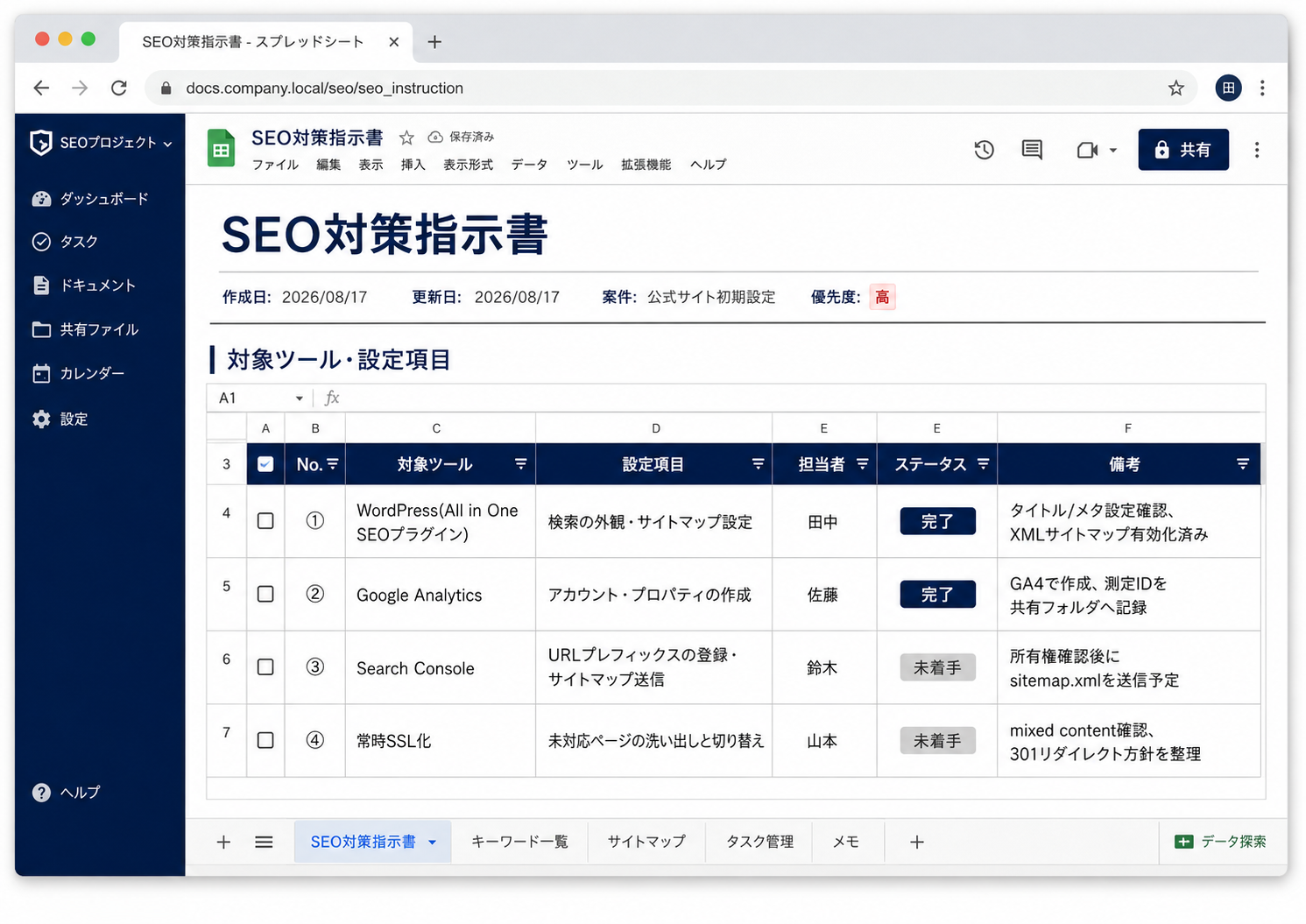This screenshot has height=924, width=1306.
Task: Open ドキュメント in sidebar
Action: [x=84, y=286]
